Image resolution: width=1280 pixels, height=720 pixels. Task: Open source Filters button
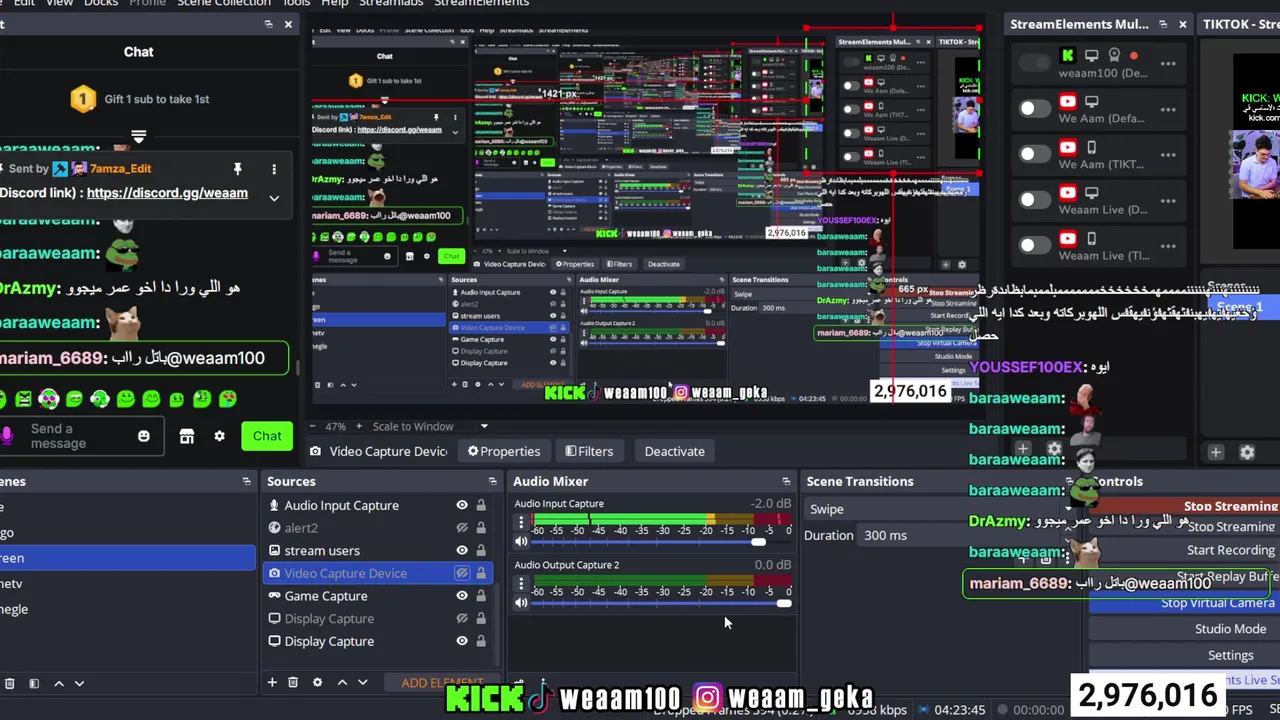click(x=589, y=452)
